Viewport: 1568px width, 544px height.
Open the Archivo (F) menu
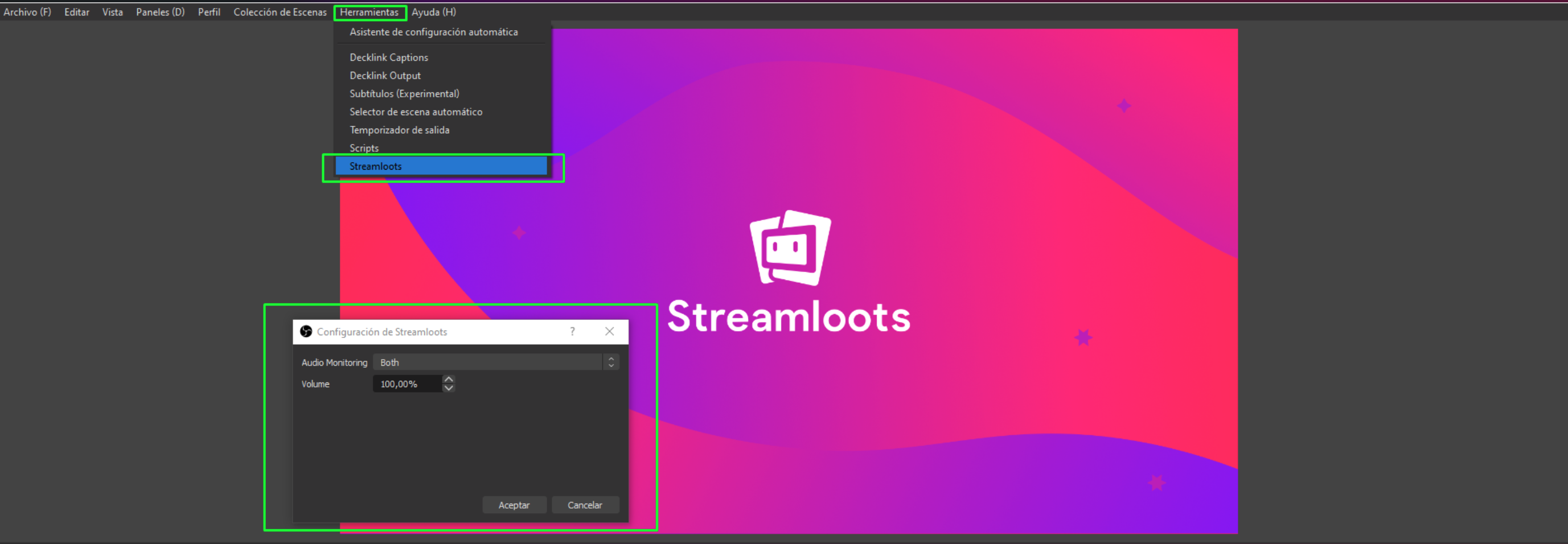(27, 12)
